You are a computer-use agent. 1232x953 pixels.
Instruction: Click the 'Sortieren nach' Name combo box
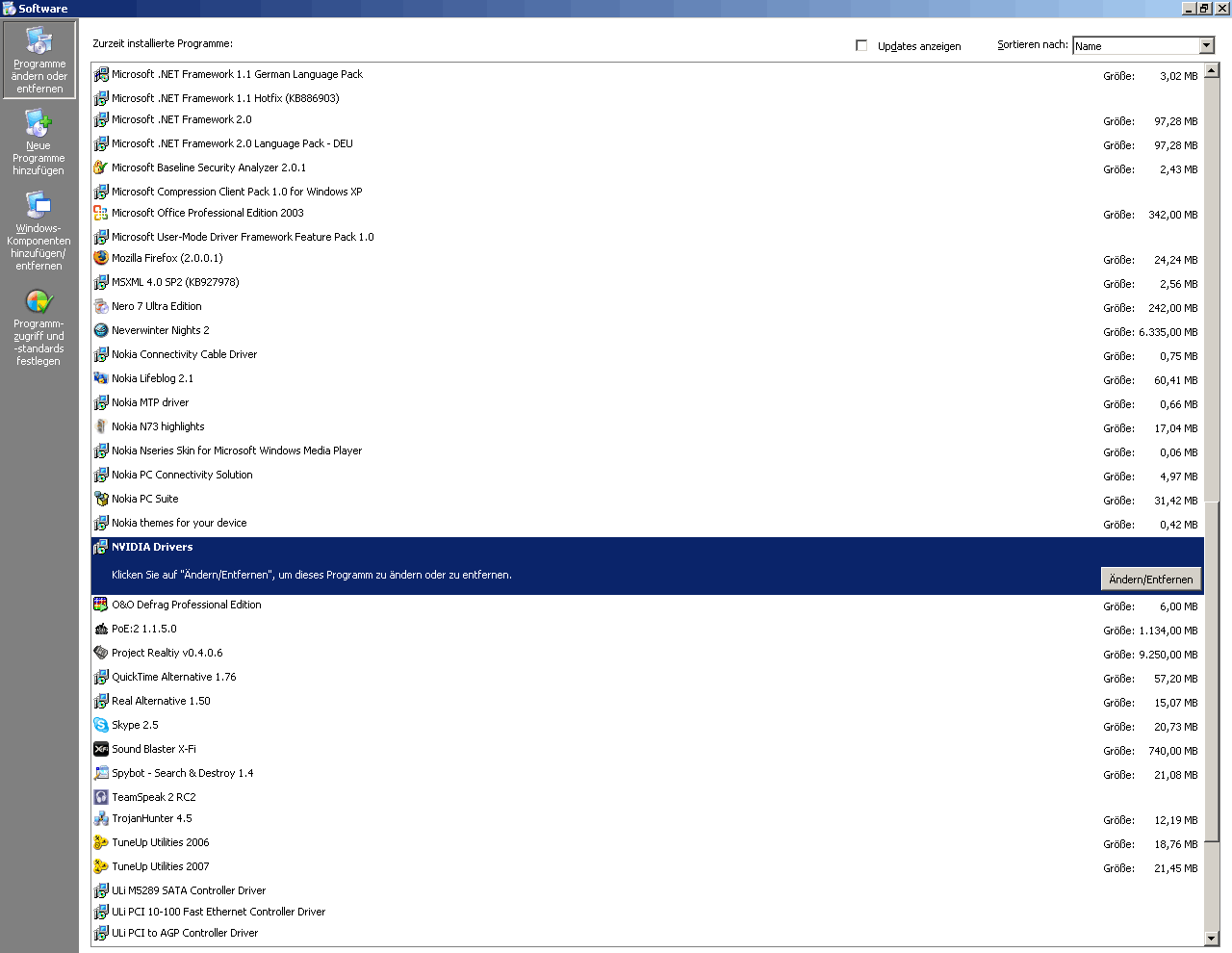(x=1136, y=45)
